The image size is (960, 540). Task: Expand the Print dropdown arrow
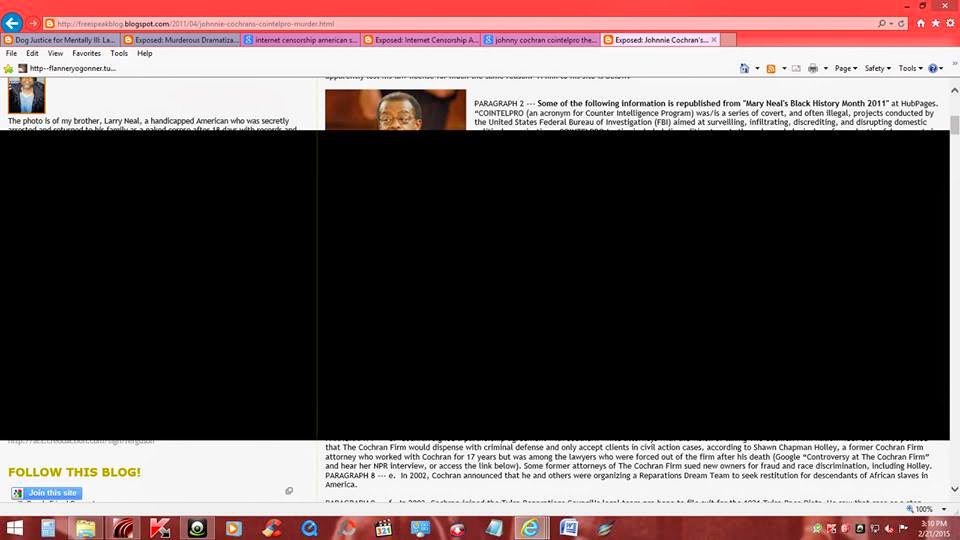click(x=825, y=68)
